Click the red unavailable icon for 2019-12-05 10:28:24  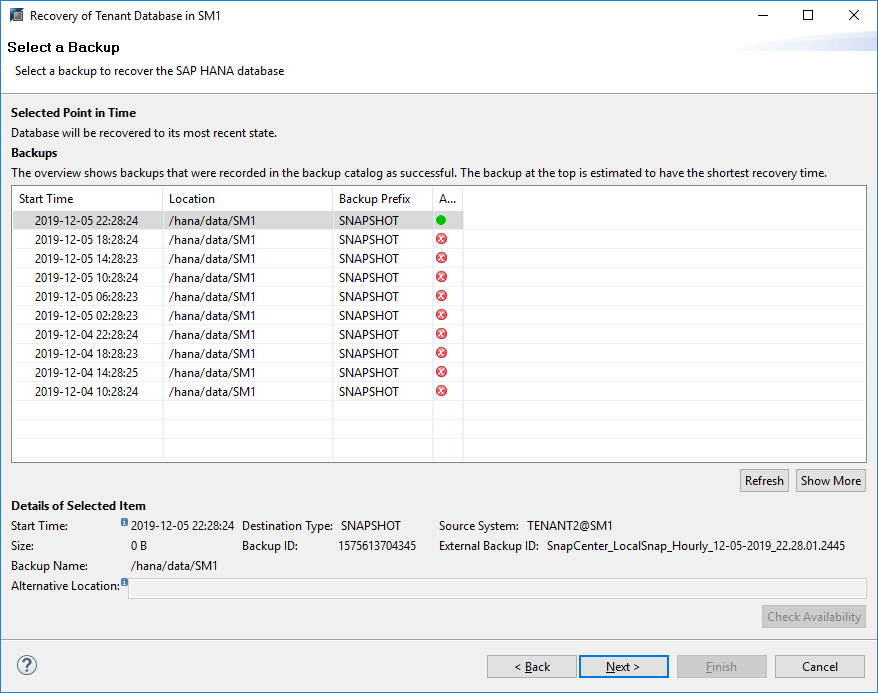tap(441, 277)
